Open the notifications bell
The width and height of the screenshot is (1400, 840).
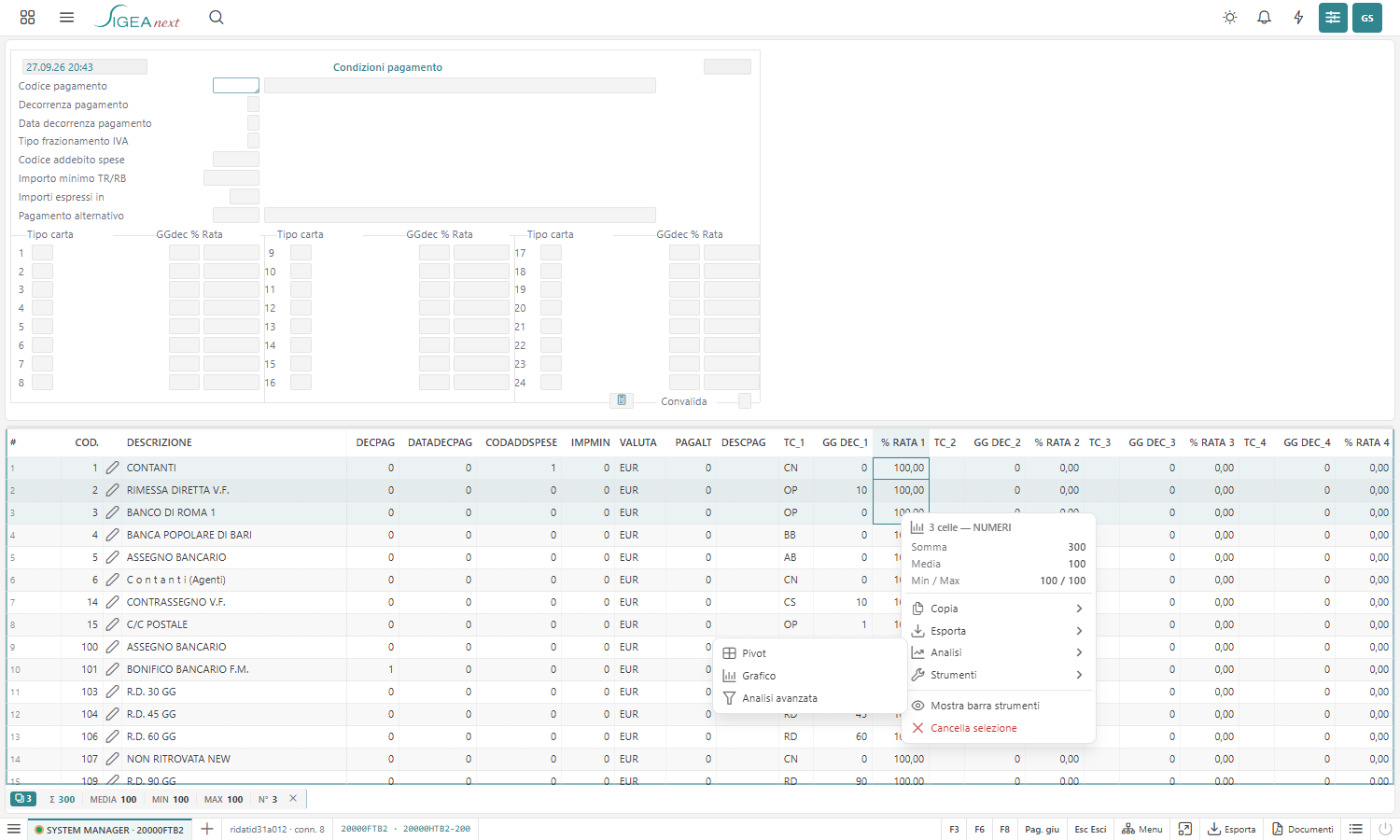click(1264, 17)
